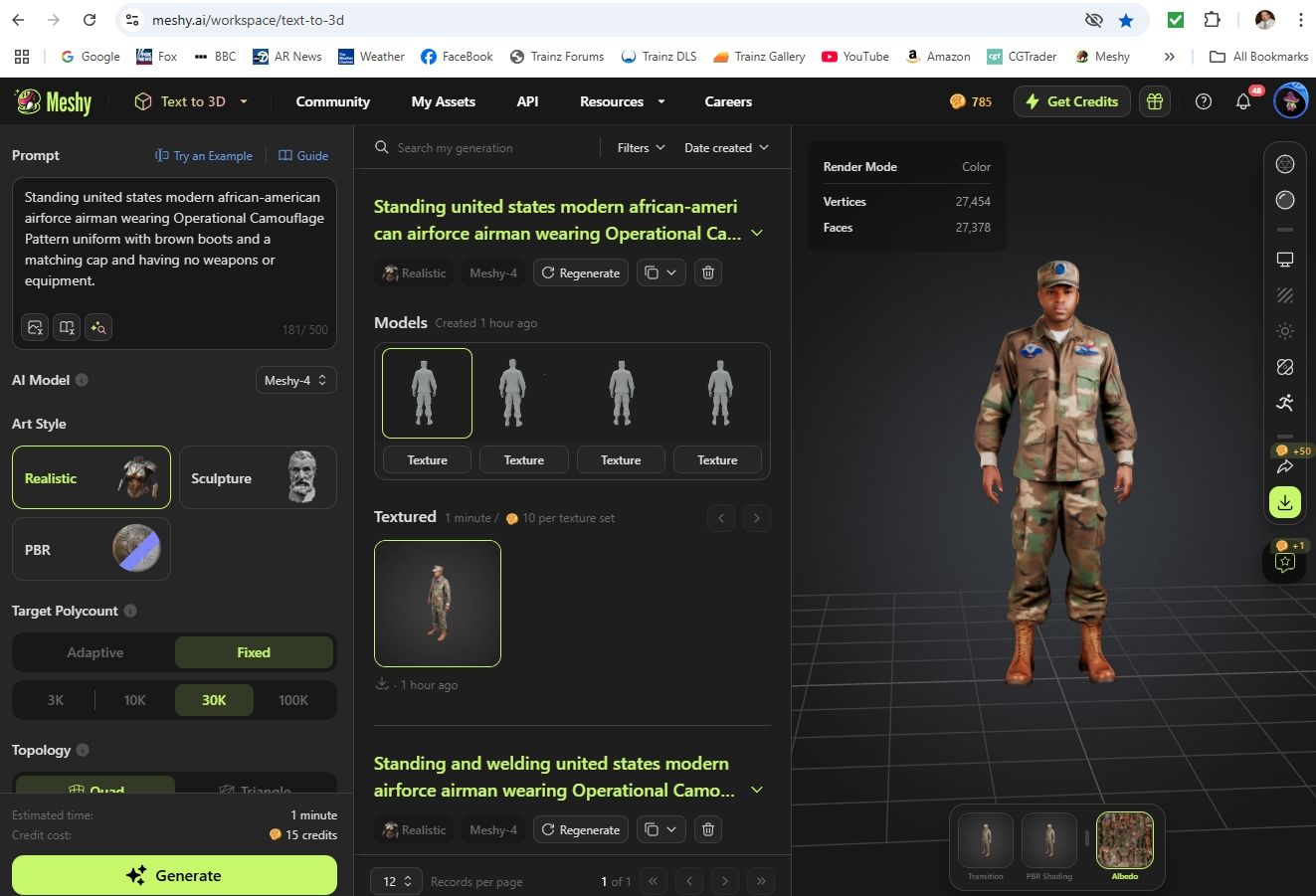This screenshot has width=1316, height=896.
Task: Open the Date created sort dropdown
Action: (x=725, y=147)
